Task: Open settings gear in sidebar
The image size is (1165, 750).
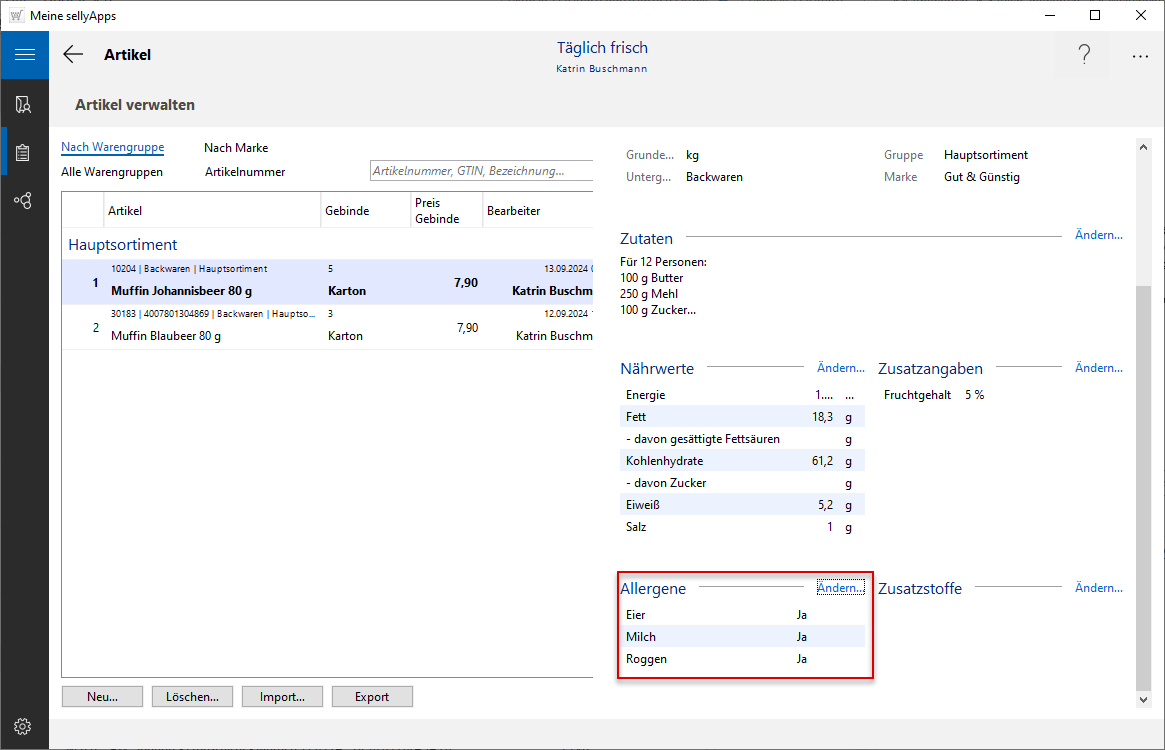Action: pos(24,726)
